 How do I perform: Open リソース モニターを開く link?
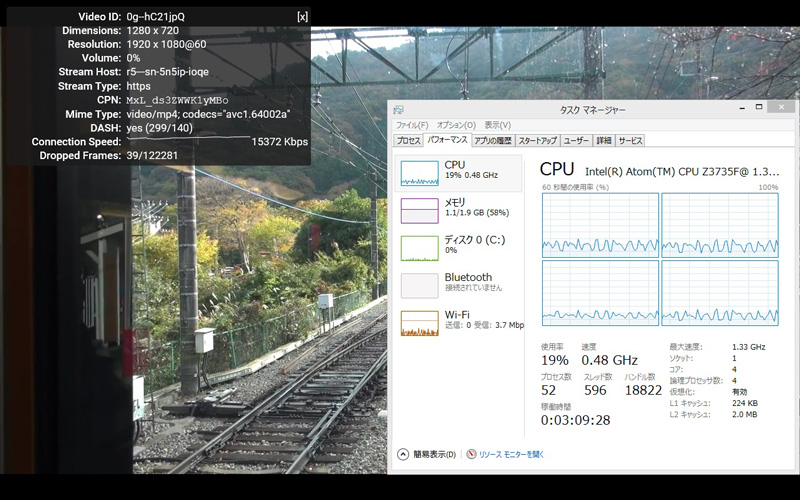511,454
